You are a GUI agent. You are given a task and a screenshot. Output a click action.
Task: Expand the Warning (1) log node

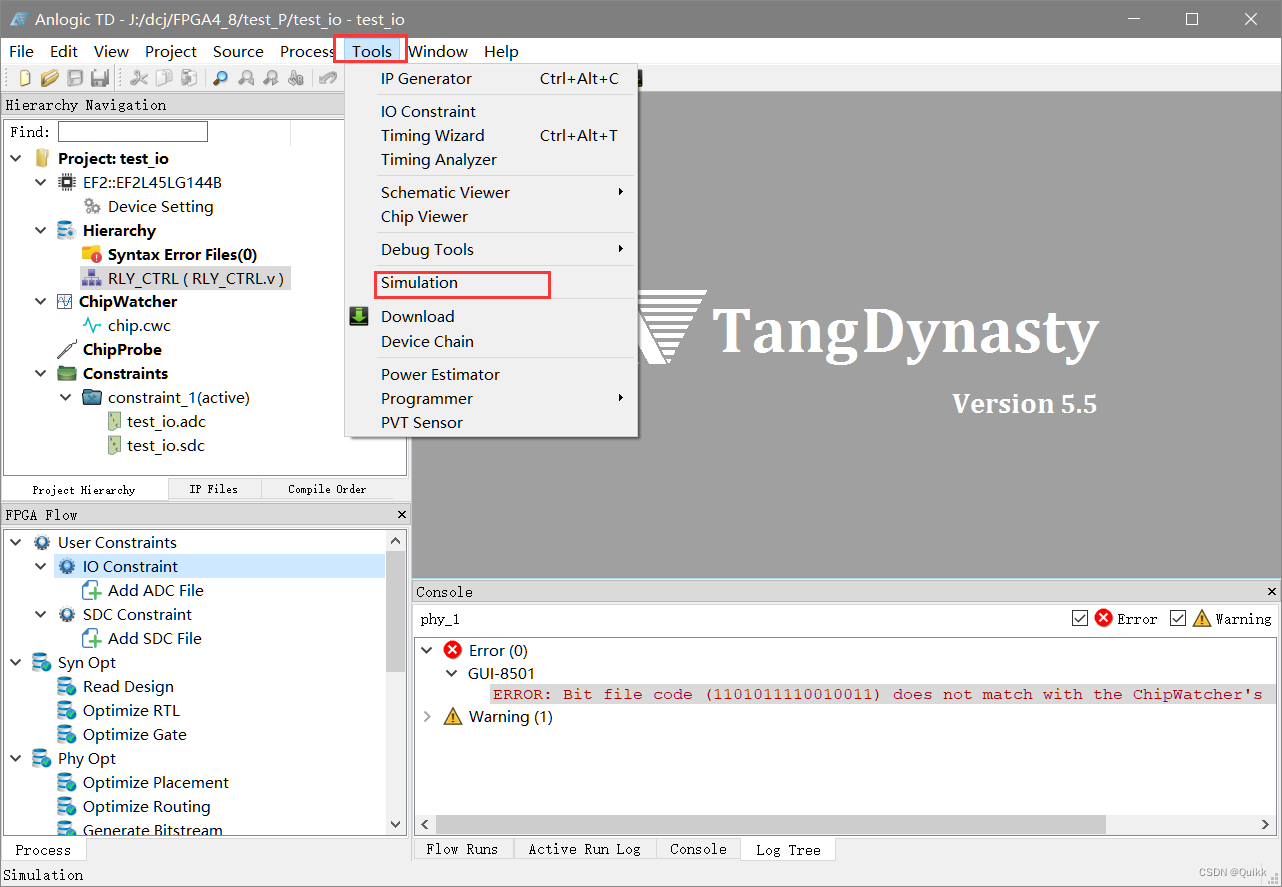[427, 716]
